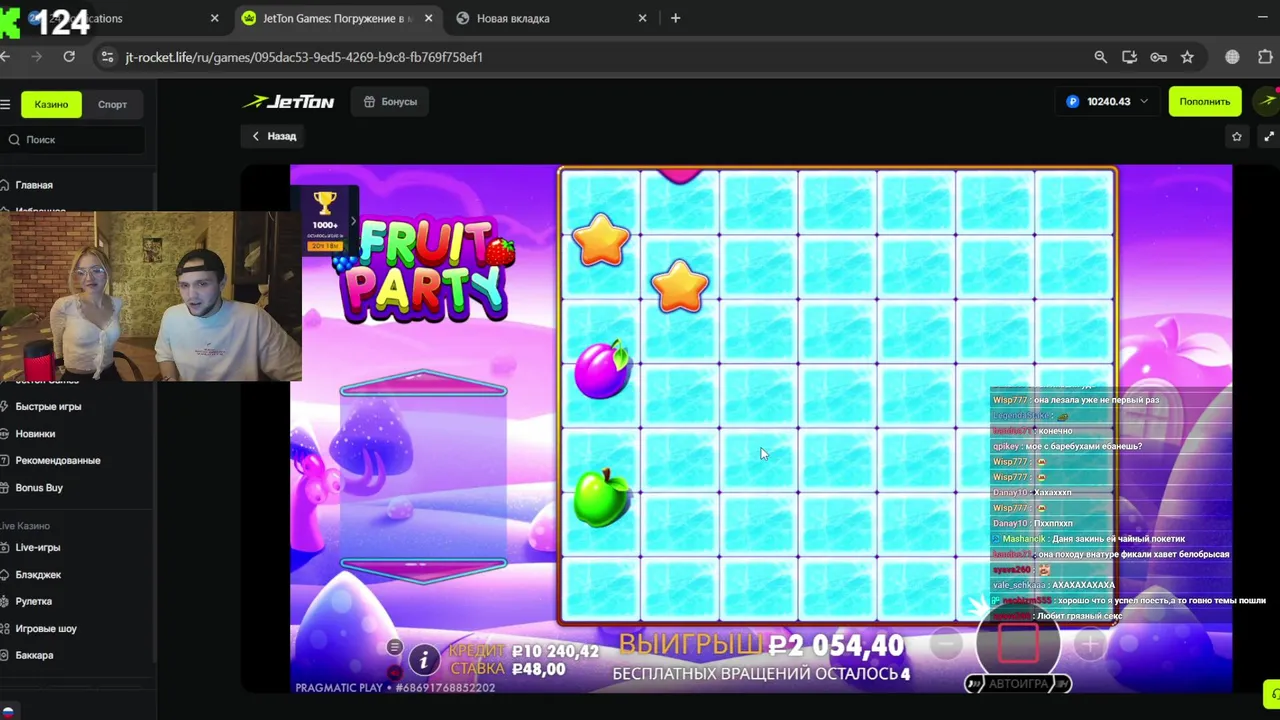Open the profile avatar in the header

click(1268, 101)
